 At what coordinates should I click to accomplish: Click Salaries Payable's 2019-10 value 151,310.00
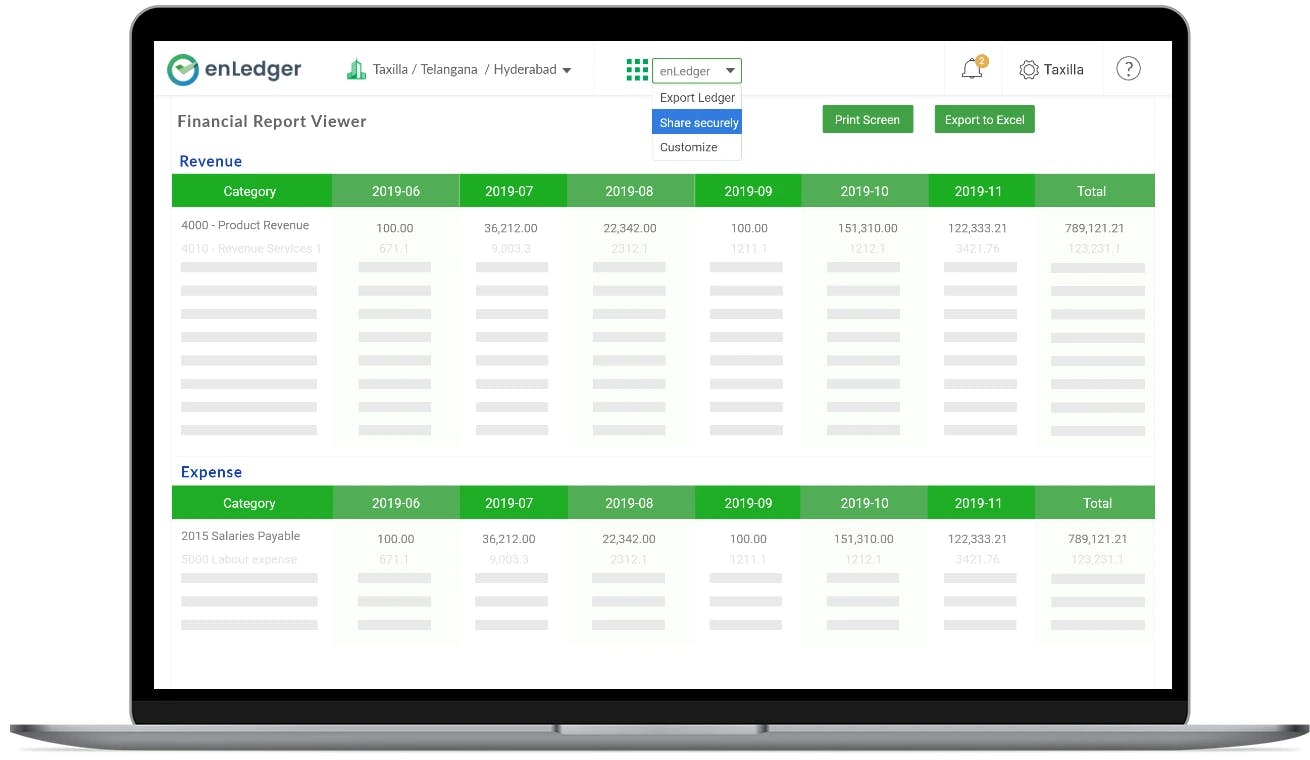pos(864,539)
